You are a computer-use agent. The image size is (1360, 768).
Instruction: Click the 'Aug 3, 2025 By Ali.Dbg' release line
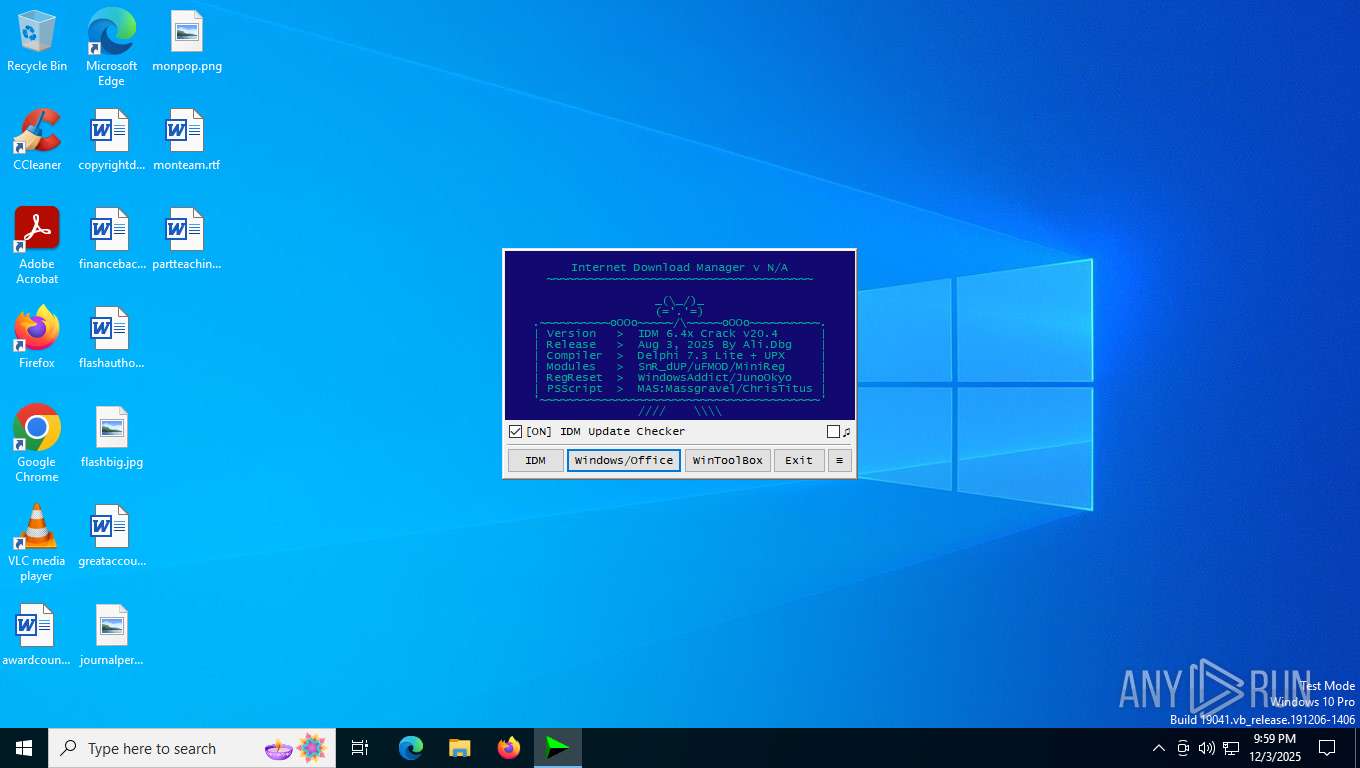pos(715,345)
